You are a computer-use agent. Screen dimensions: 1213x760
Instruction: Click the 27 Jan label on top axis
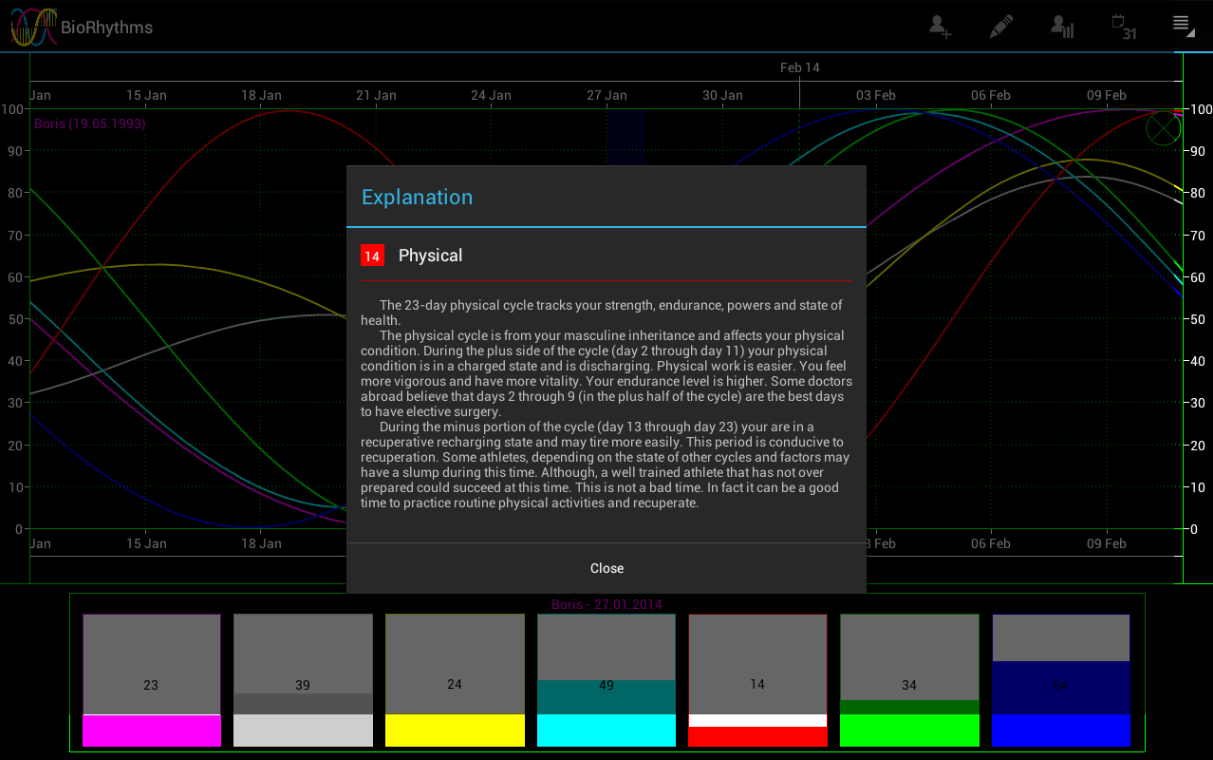coord(606,96)
